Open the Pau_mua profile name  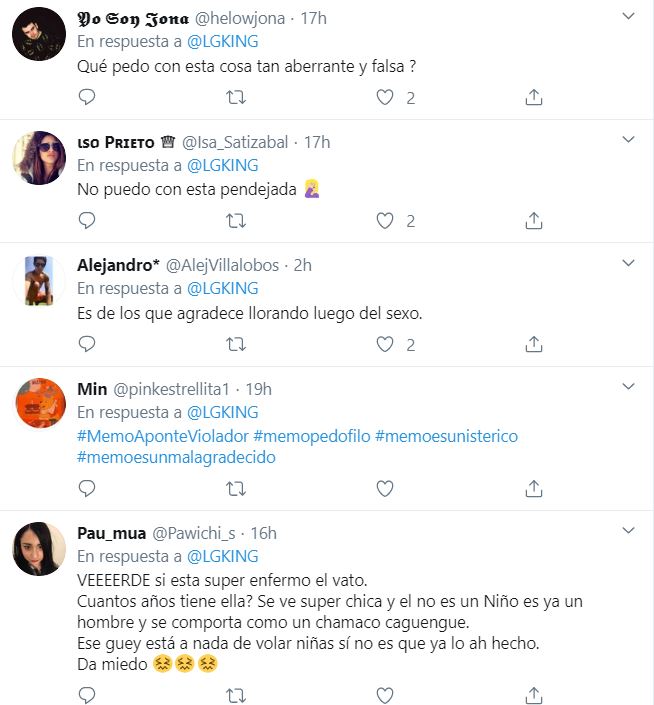click(111, 533)
